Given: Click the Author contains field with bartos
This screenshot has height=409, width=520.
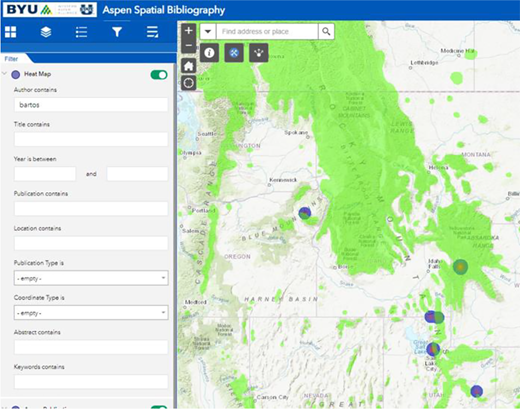Looking at the screenshot, I should click(91, 105).
